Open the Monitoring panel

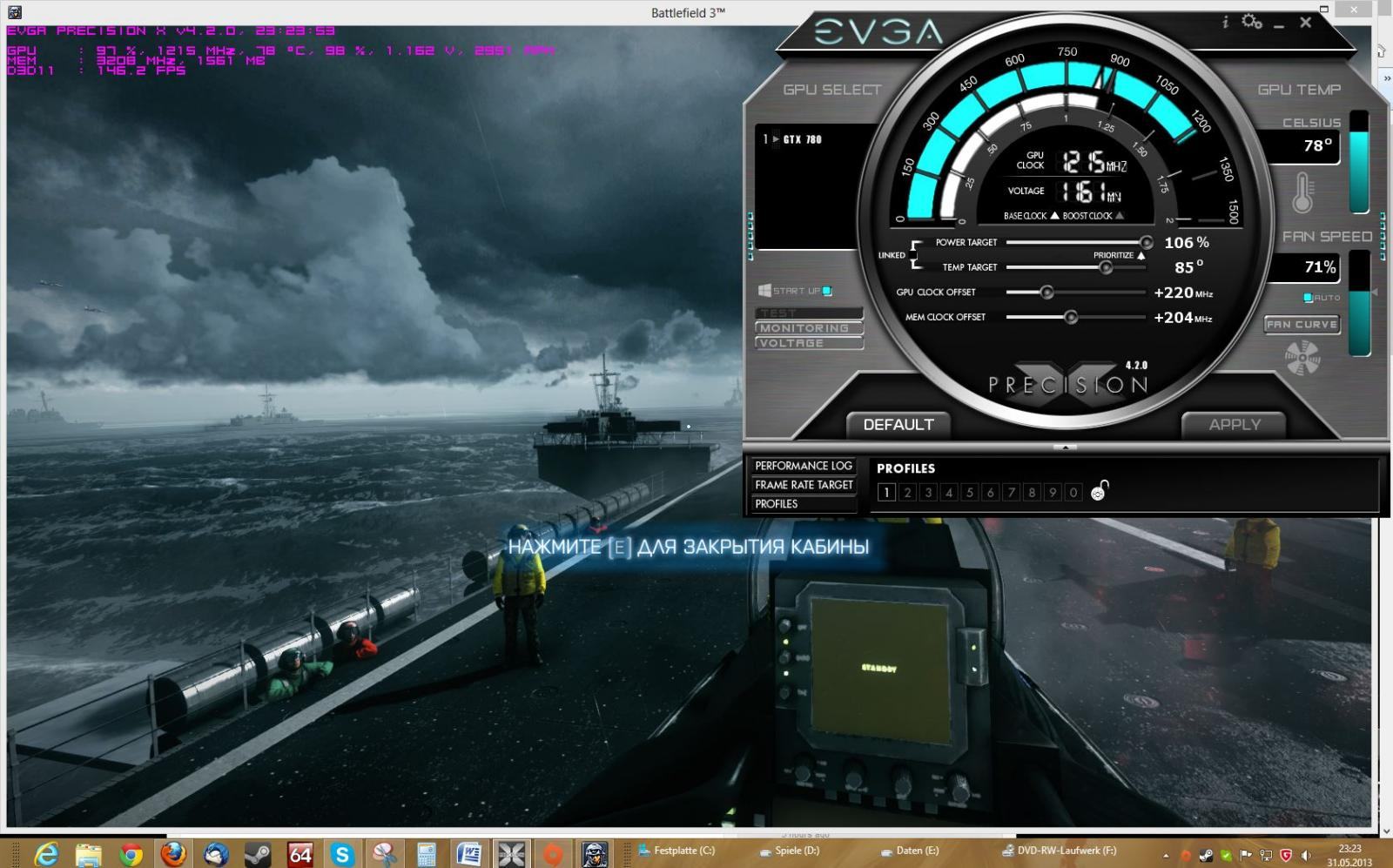pos(809,328)
